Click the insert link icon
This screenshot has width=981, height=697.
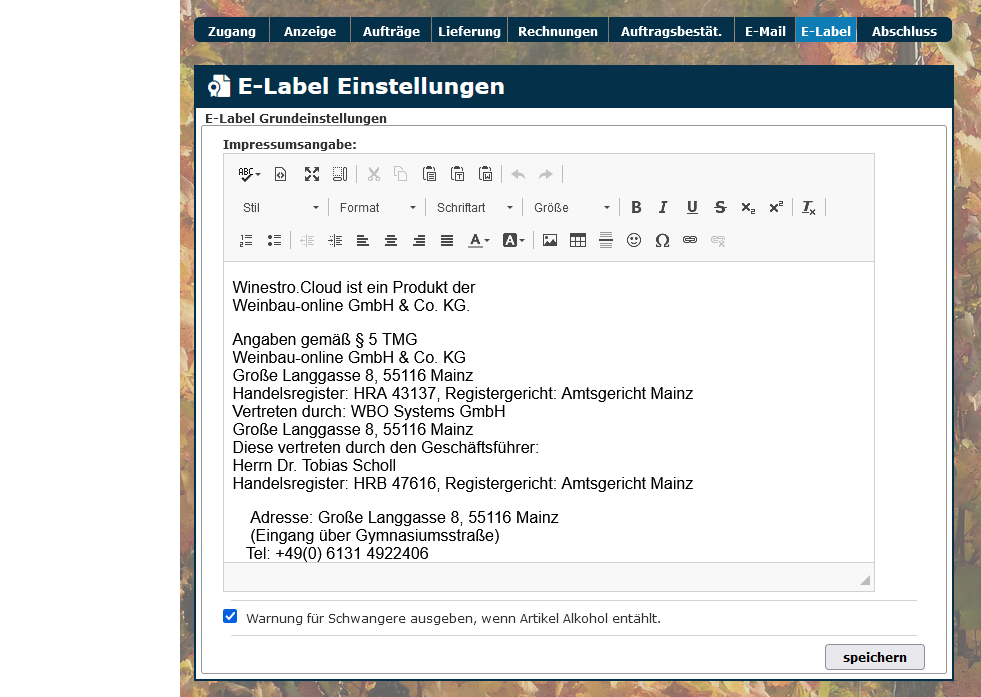pyautogui.click(x=690, y=240)
